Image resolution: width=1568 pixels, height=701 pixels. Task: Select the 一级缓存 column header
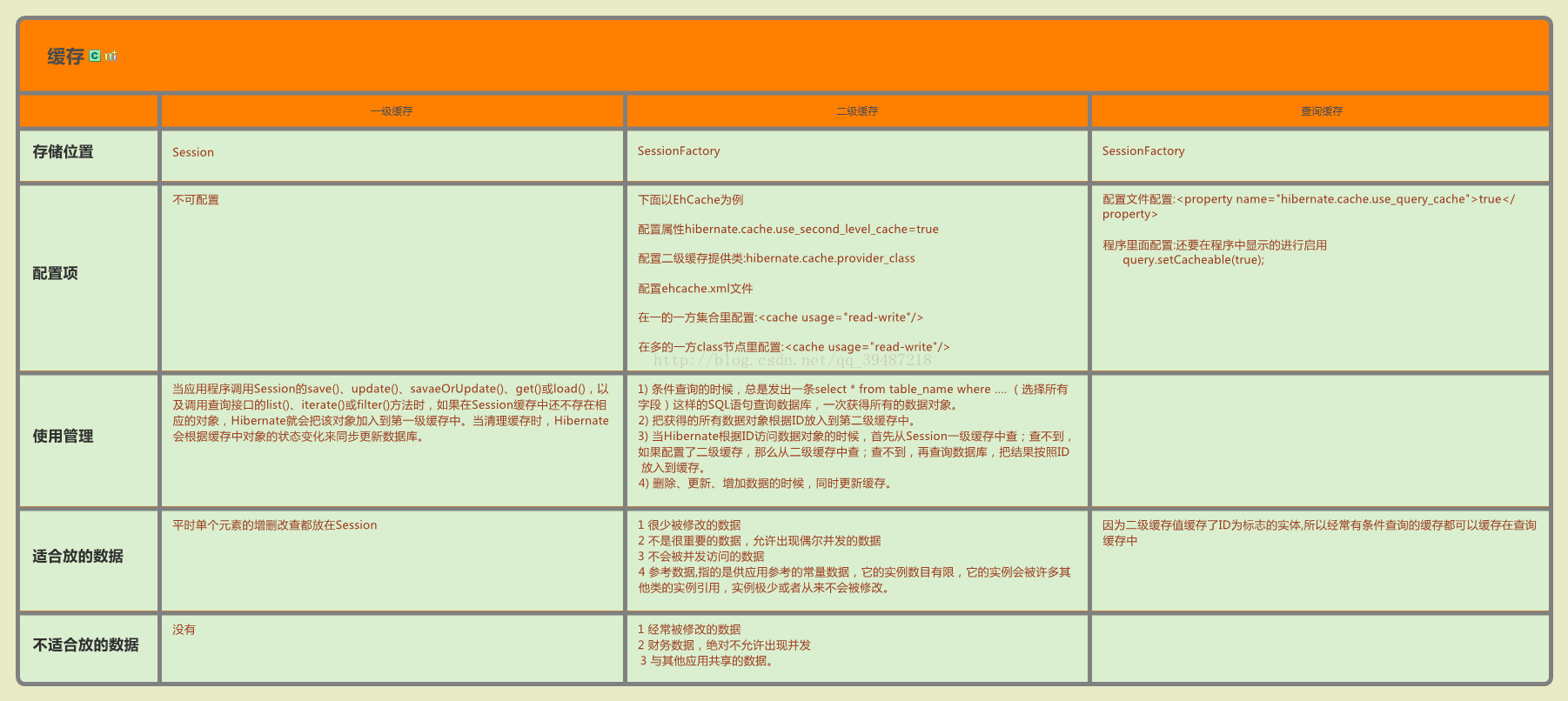click(x=392, y=111)
